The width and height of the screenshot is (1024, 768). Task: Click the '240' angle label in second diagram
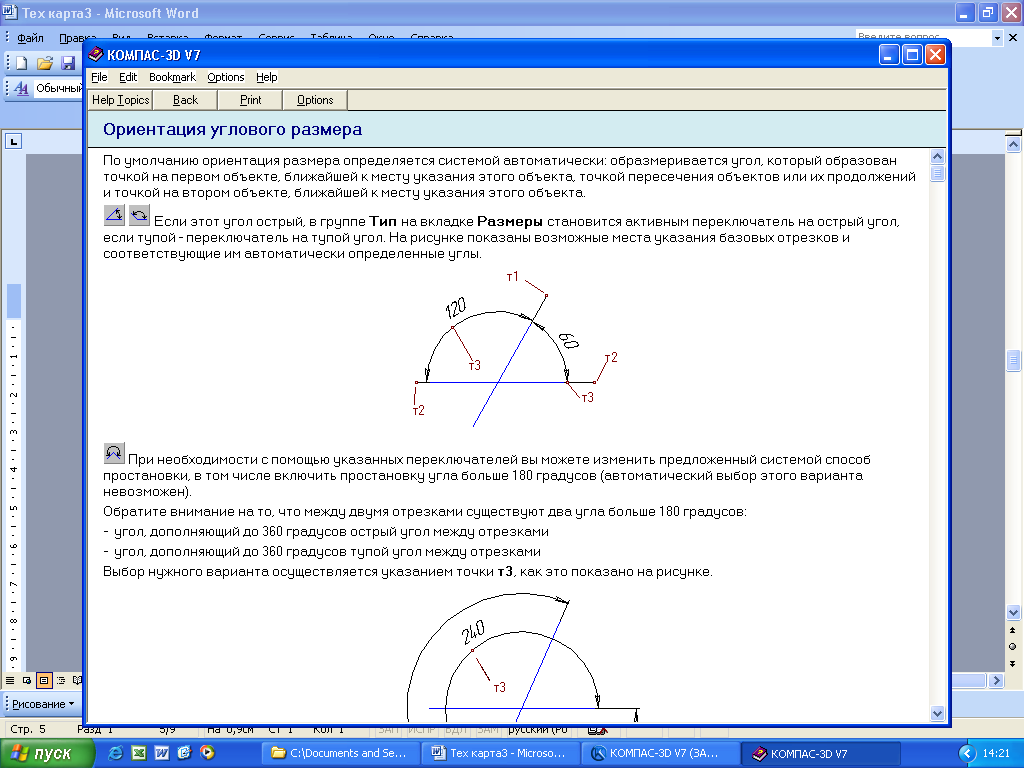pos(473,632)
